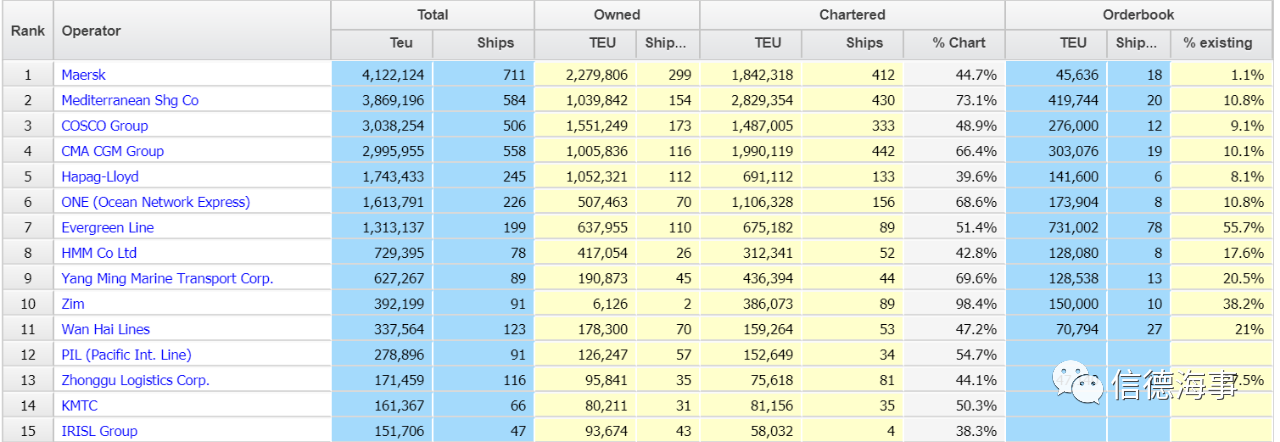Select IRISL % chart cell 38.3%

coord(954,431)
